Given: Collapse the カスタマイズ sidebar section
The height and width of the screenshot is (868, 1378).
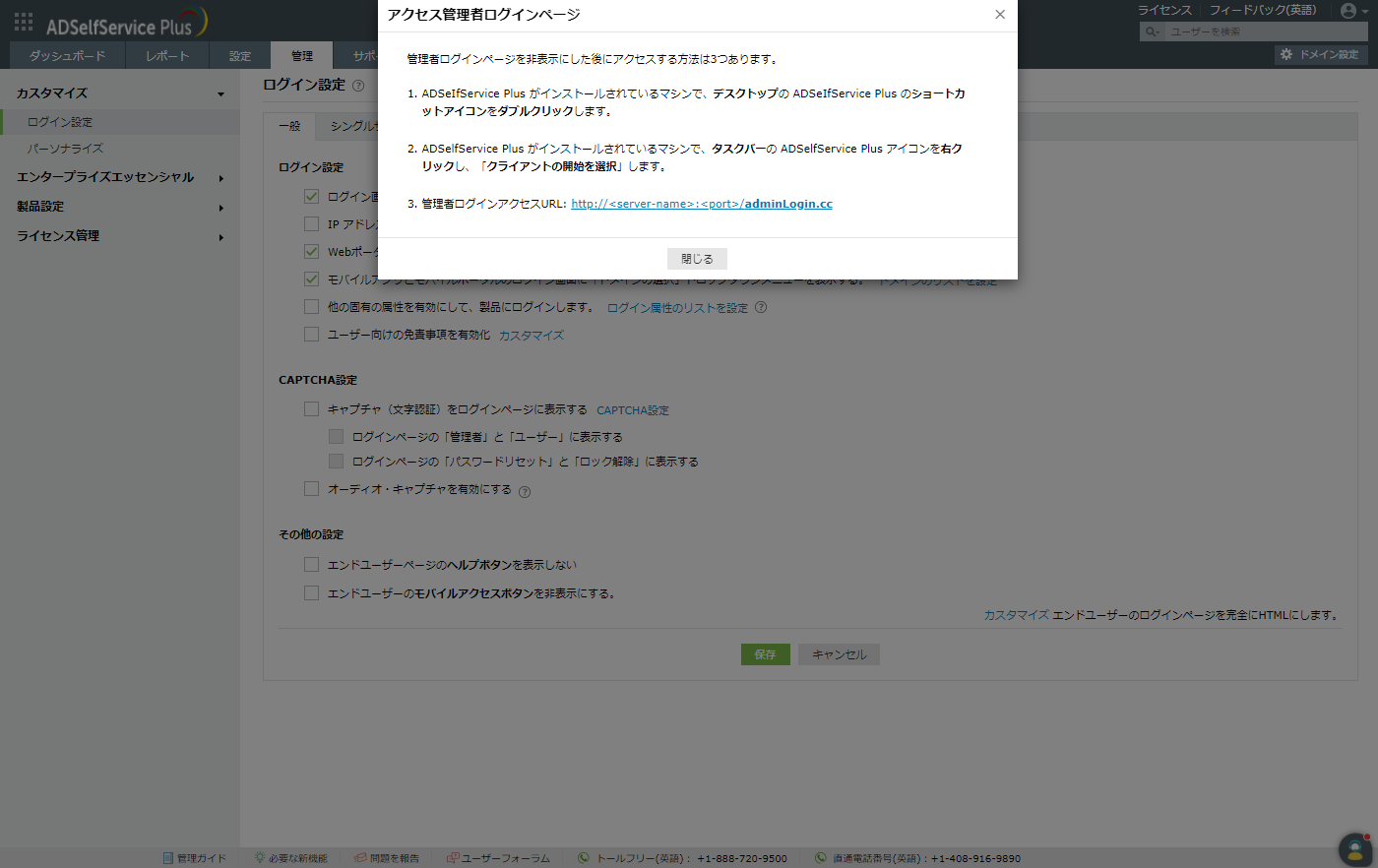Looking at the screenshot, I should pyautogui.click(x=120, y=93).
